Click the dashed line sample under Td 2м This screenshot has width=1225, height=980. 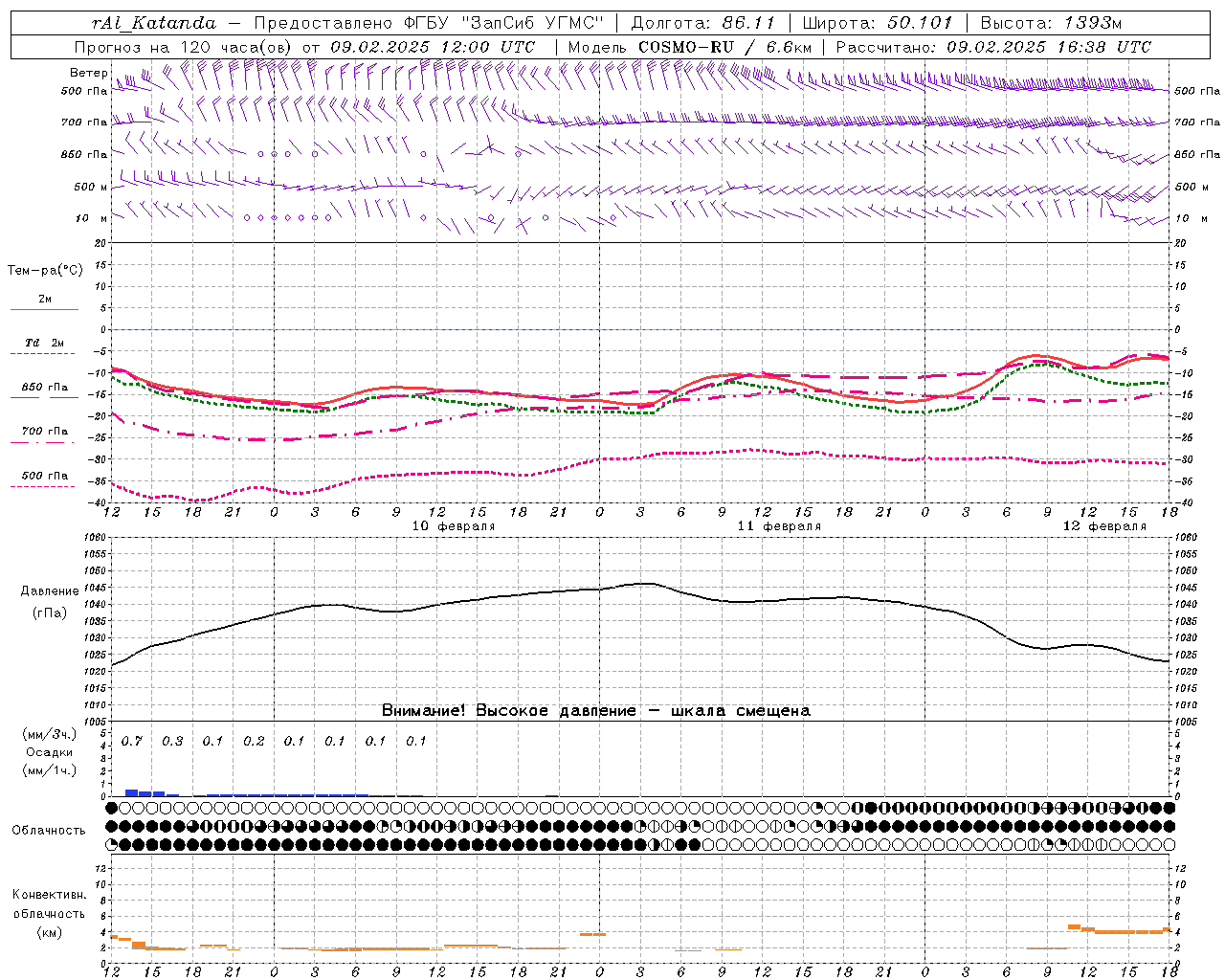45,354
